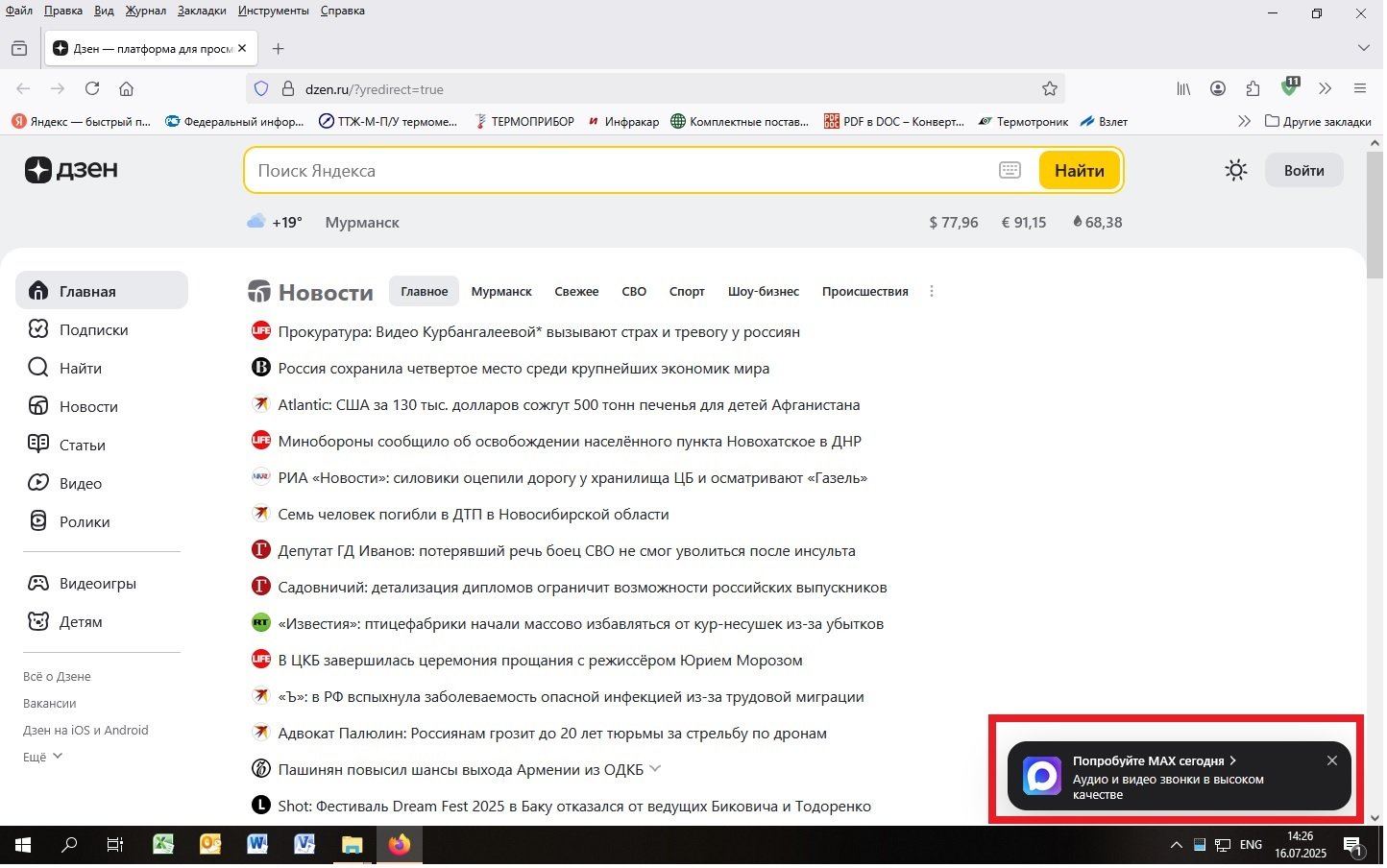Toggle the light/dark theme sun icon
This screenshot has width=1387, height=868.
tap(1235, 170)
